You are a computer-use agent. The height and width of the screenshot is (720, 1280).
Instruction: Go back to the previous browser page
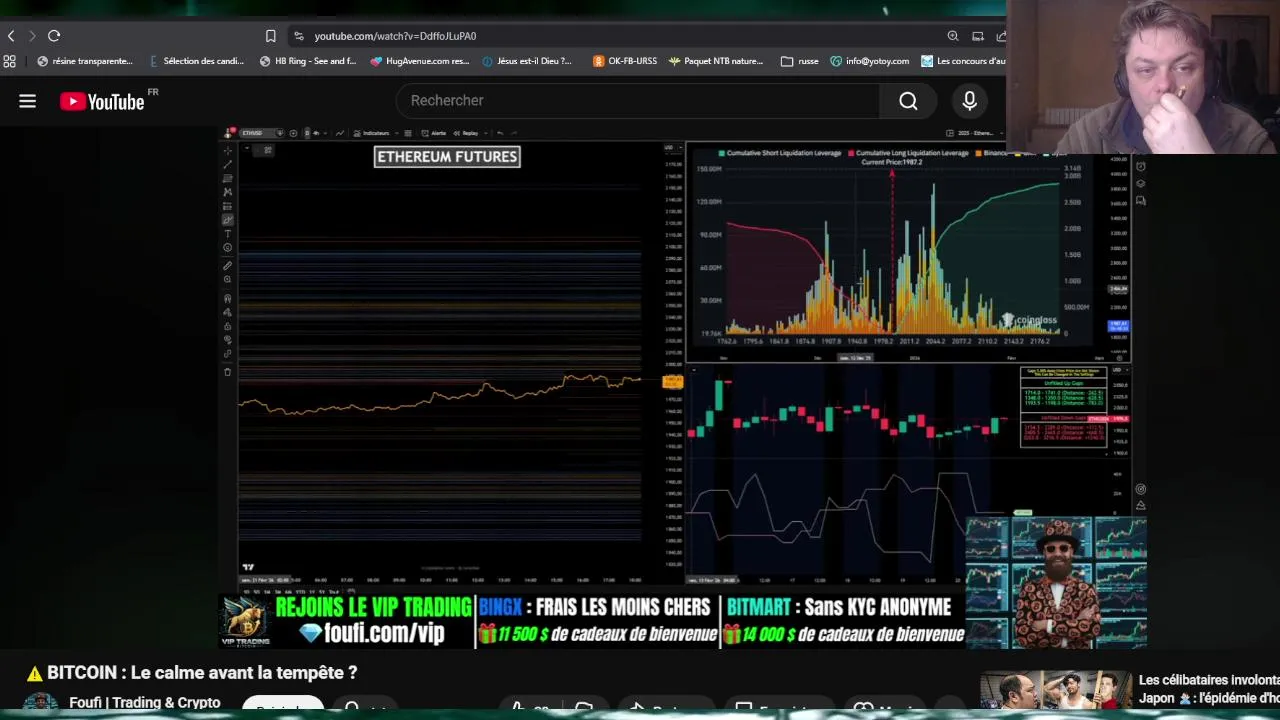(11, 36)
